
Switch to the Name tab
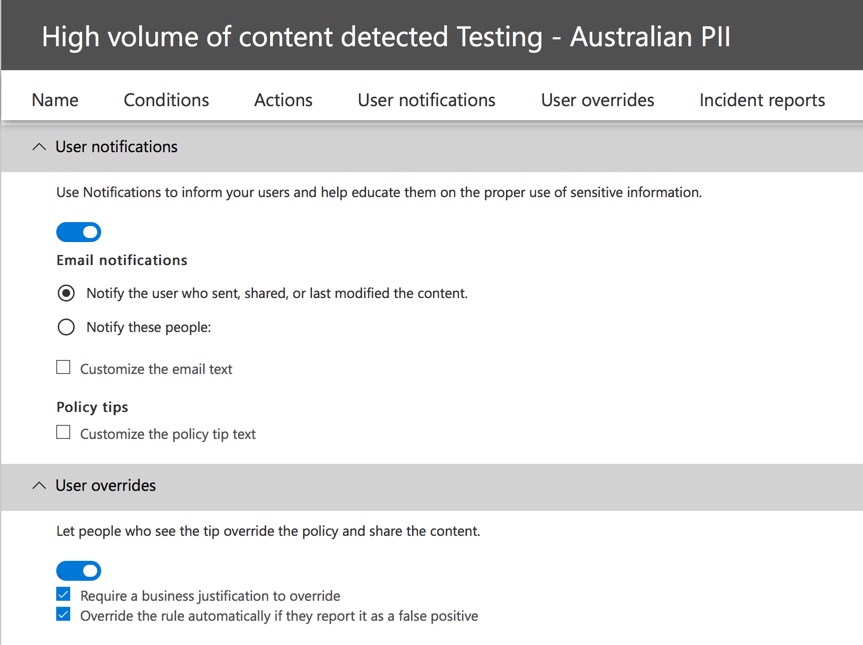coord(54,99)
